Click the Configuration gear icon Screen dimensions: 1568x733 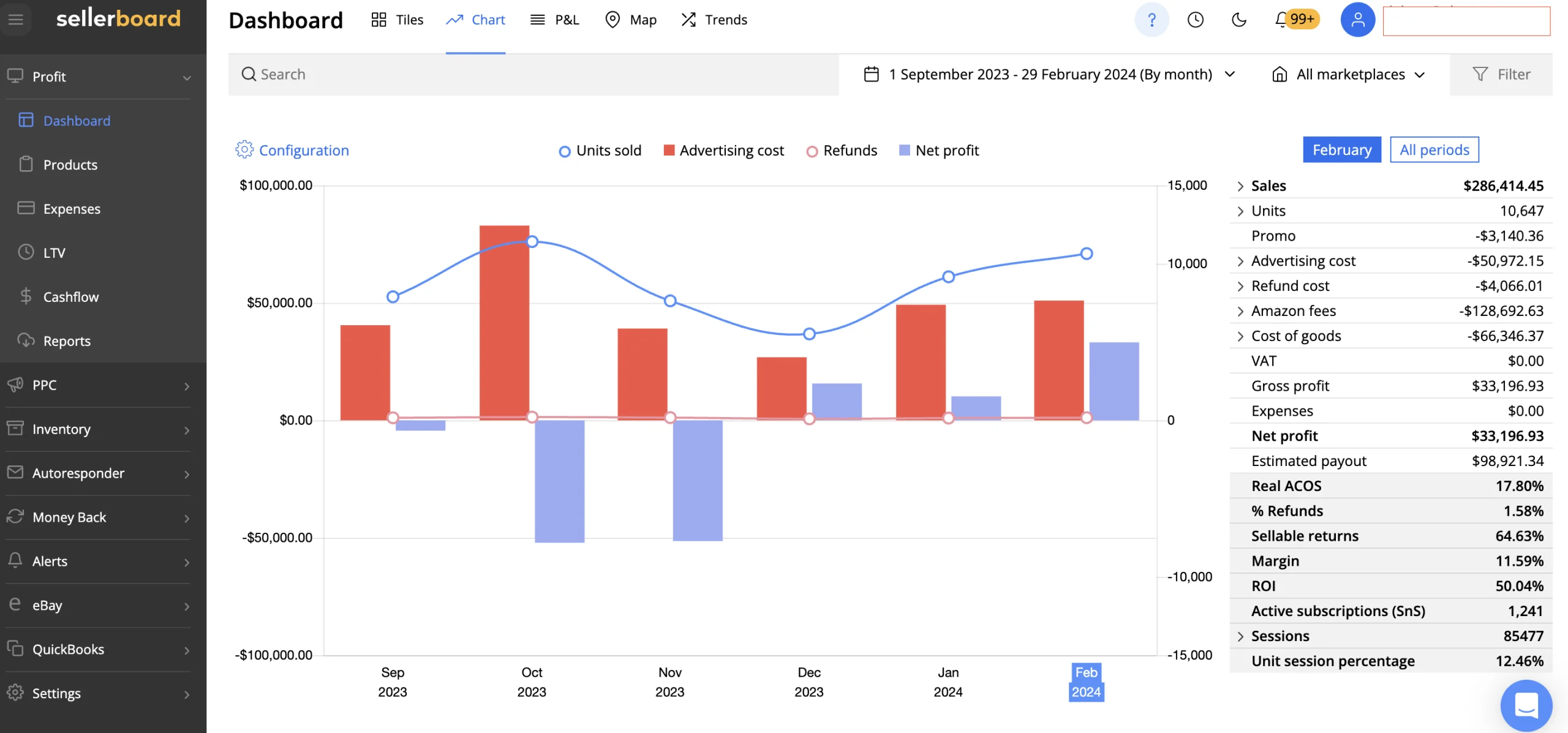244,149
